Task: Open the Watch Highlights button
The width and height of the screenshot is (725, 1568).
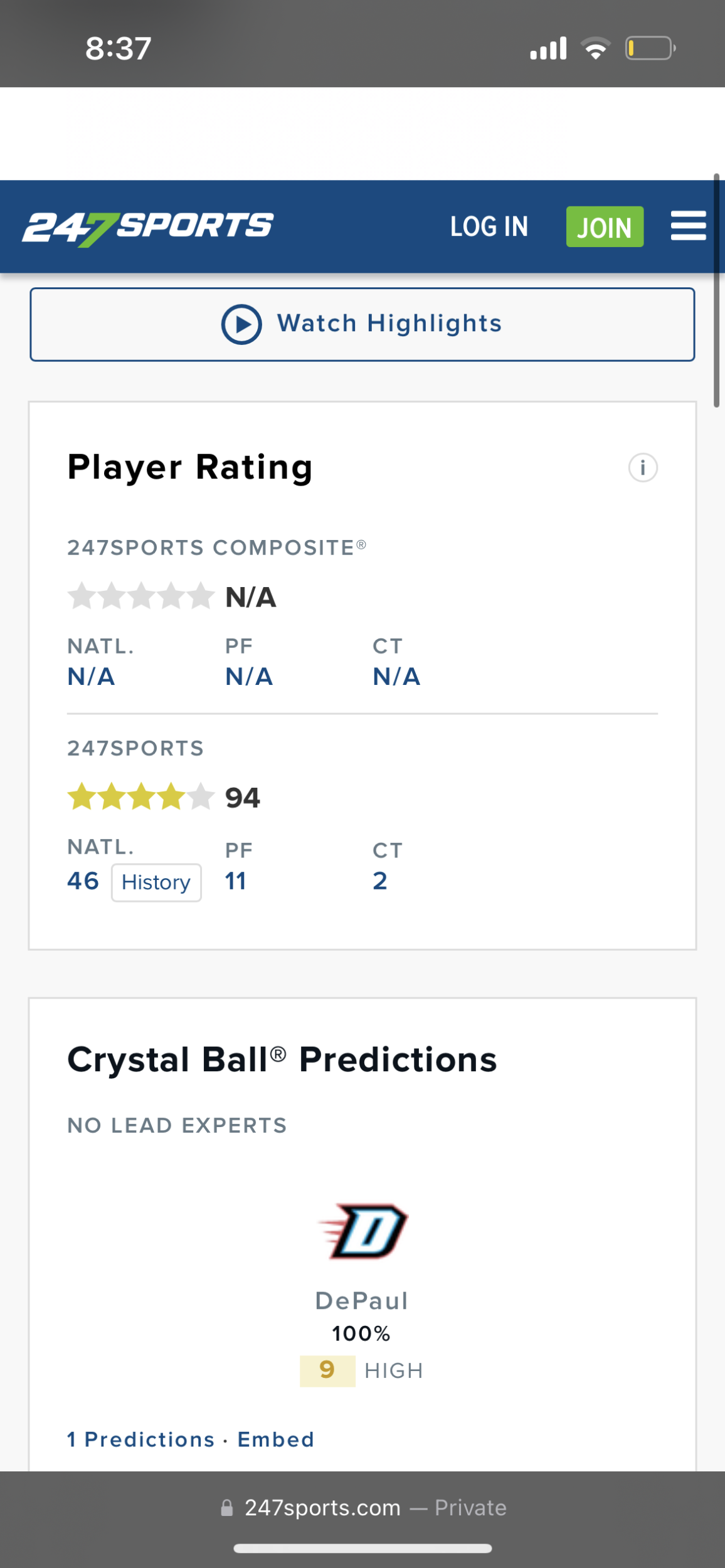Action: (x=362, y=324)
